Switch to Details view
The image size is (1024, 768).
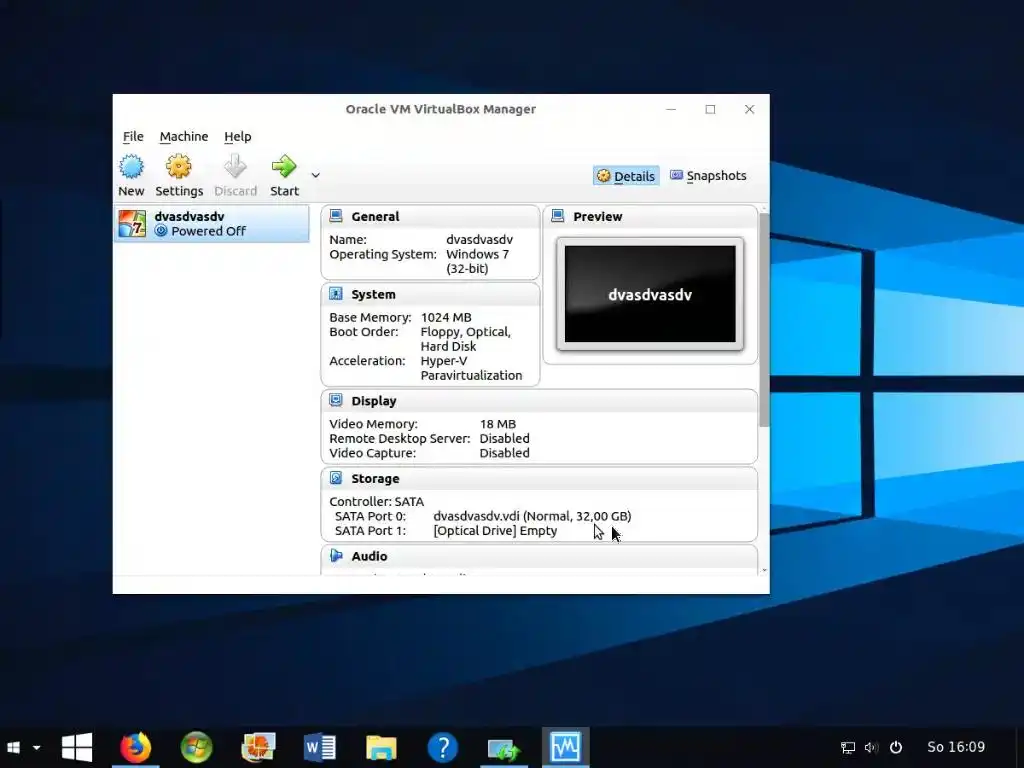pyautogui.click(x=626, y=176)
